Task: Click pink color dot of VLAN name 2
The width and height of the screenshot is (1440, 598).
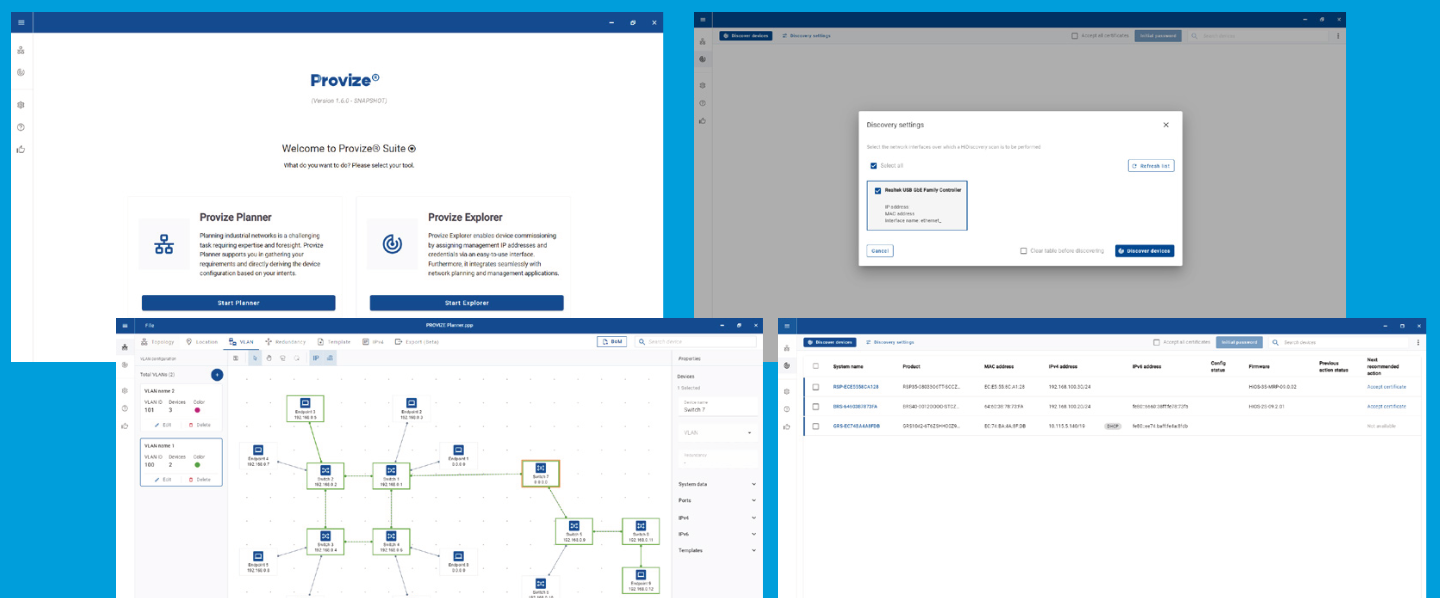Action: tap(197, 410)
